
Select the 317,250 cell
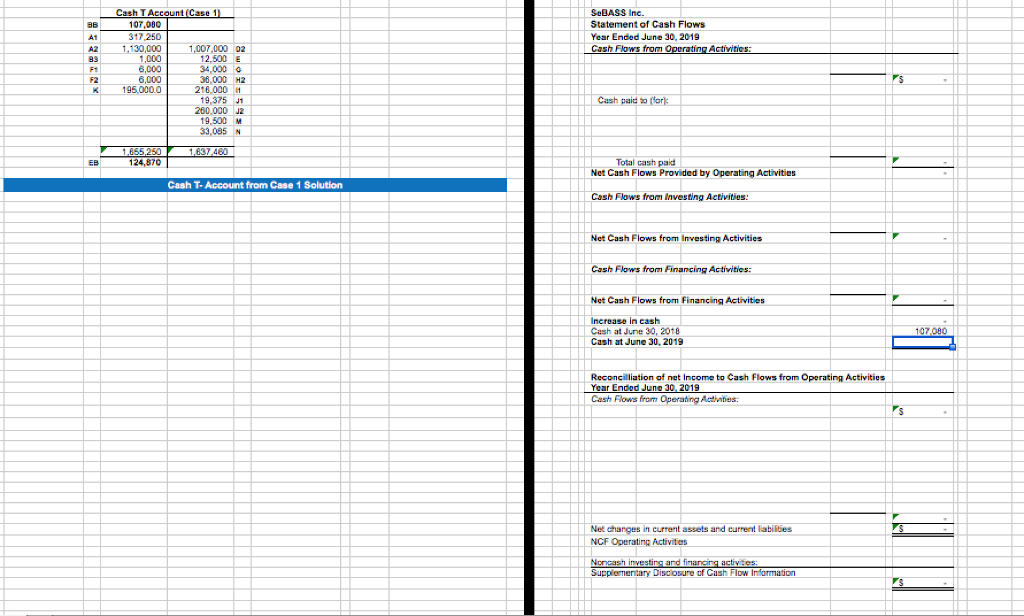[145, 37]
